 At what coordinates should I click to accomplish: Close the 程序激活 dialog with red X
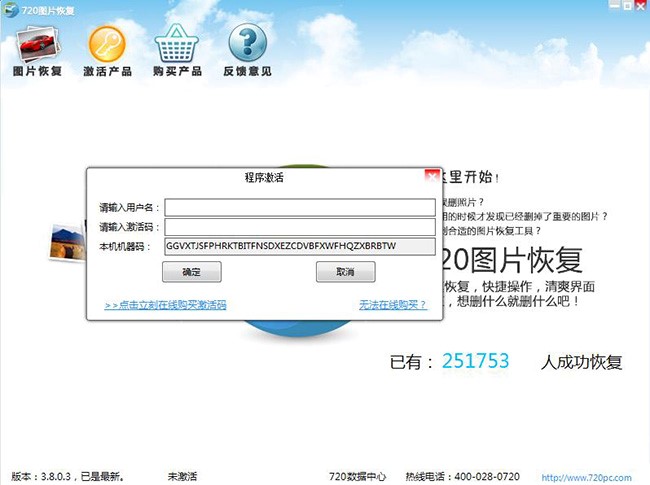click(x=431, y=175)
